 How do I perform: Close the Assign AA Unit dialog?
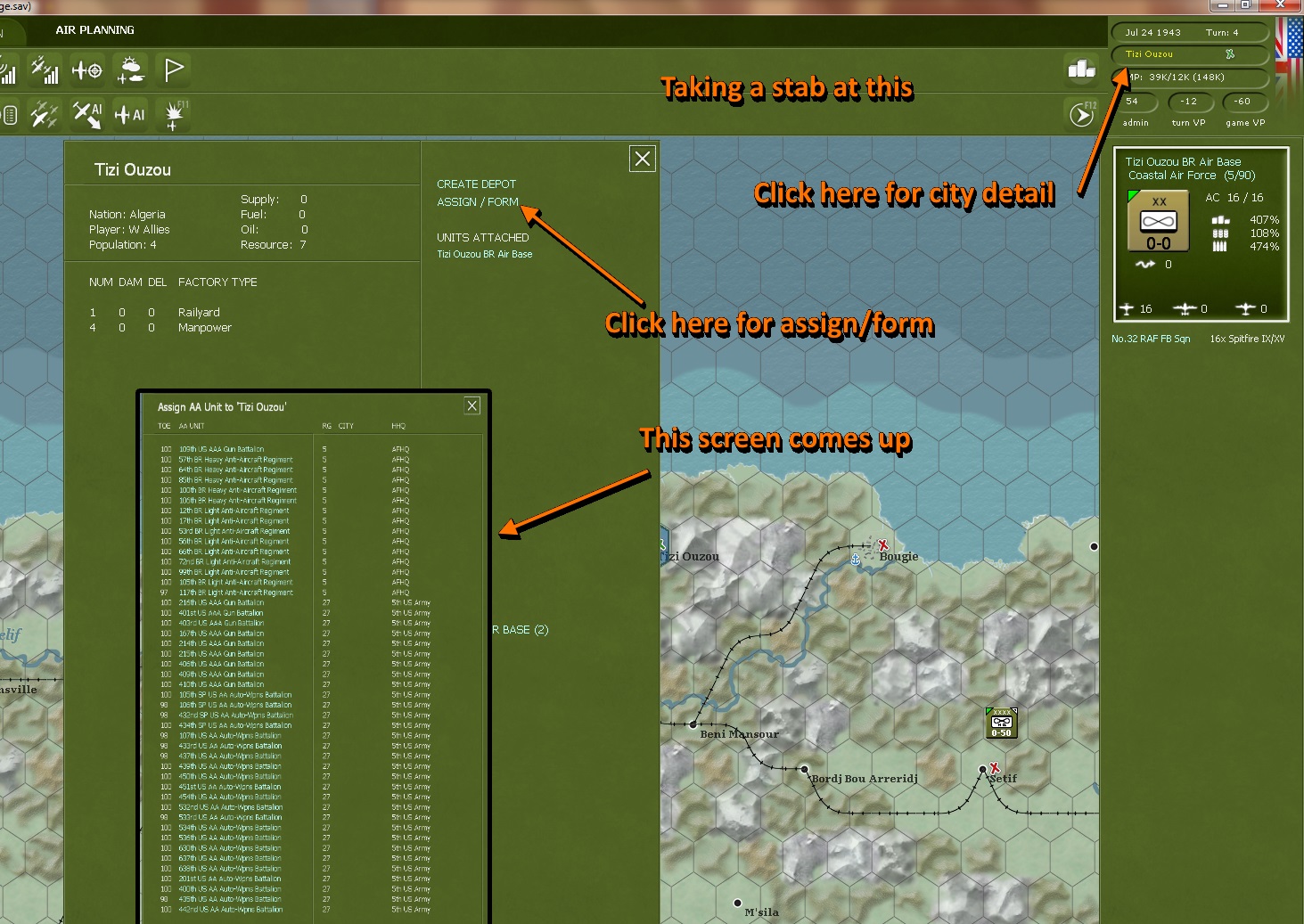472,405
